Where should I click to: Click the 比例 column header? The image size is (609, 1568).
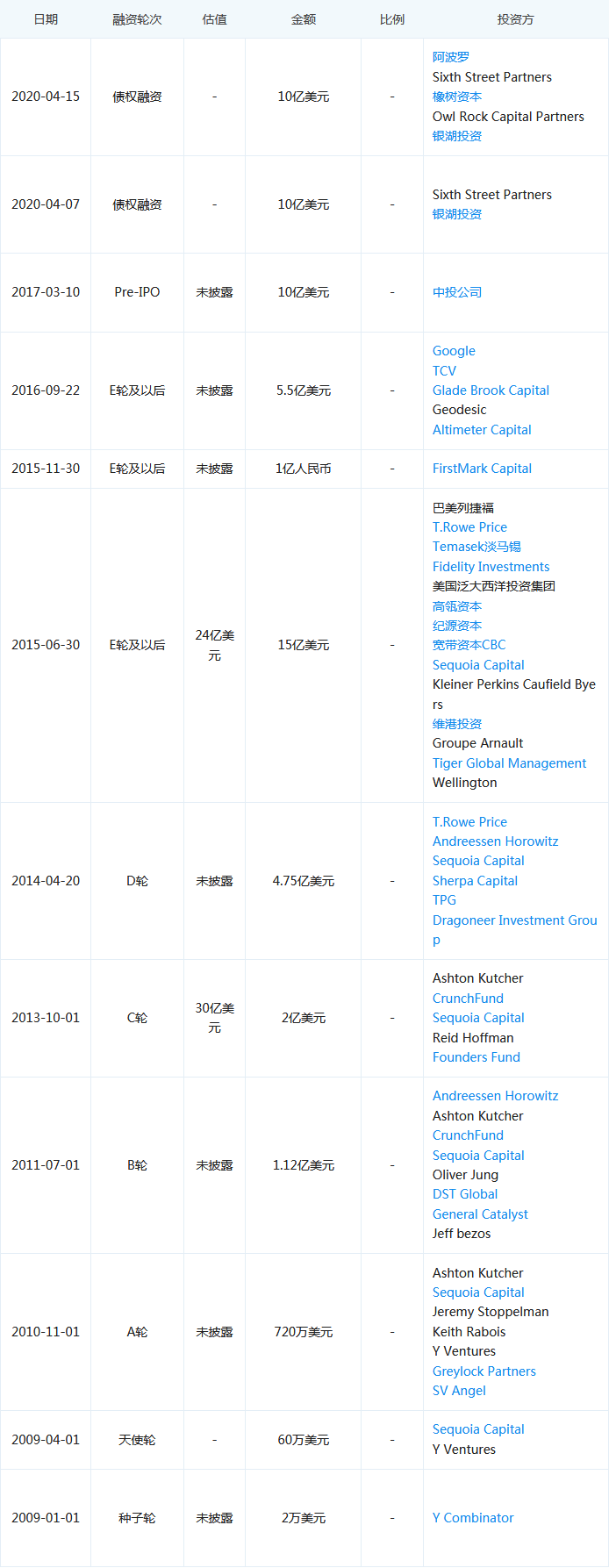pyautogui.click(x=392, y=19)
